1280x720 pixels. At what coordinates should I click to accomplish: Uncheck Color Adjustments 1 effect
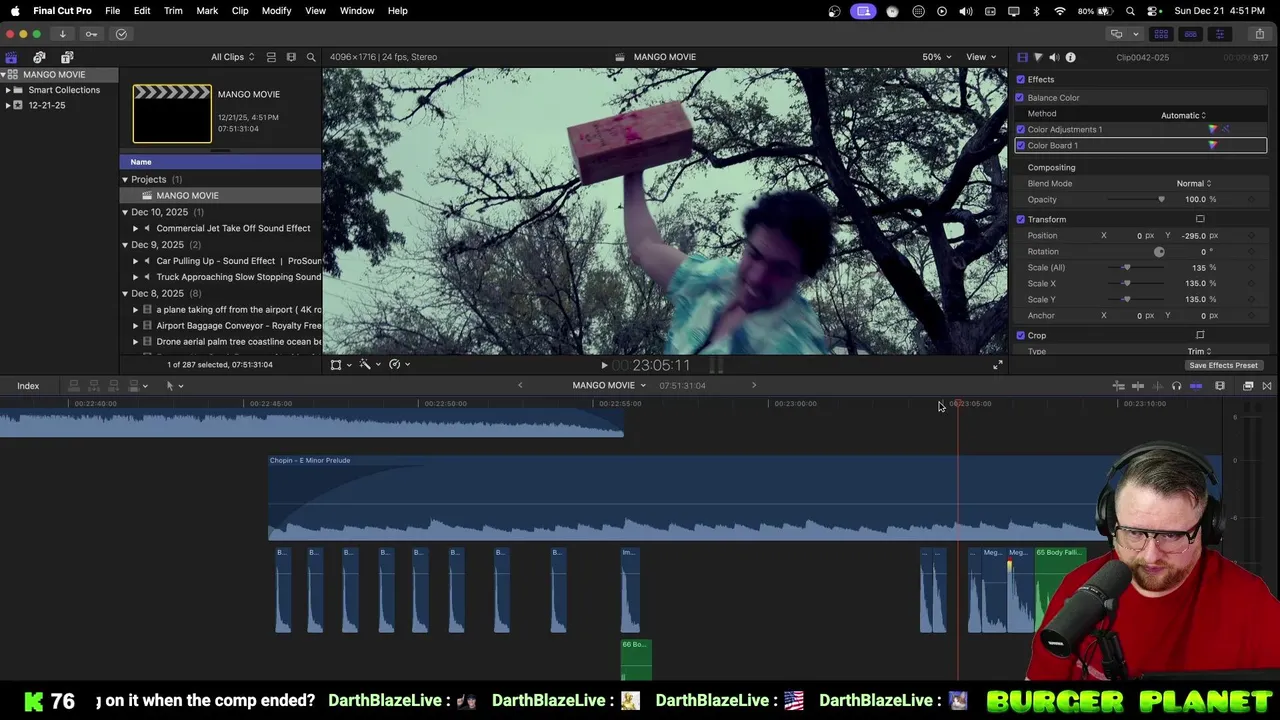pos(1020,130)
